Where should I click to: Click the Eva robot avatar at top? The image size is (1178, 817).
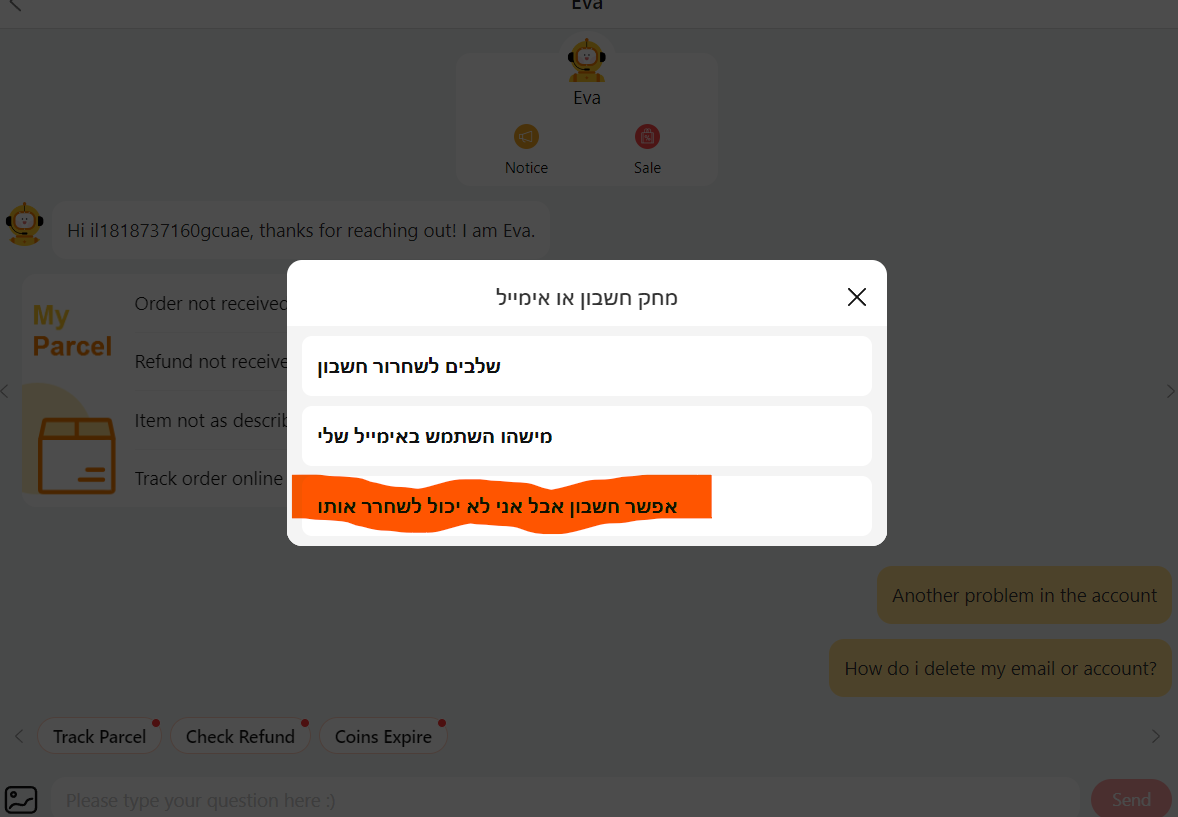[587, 60]
